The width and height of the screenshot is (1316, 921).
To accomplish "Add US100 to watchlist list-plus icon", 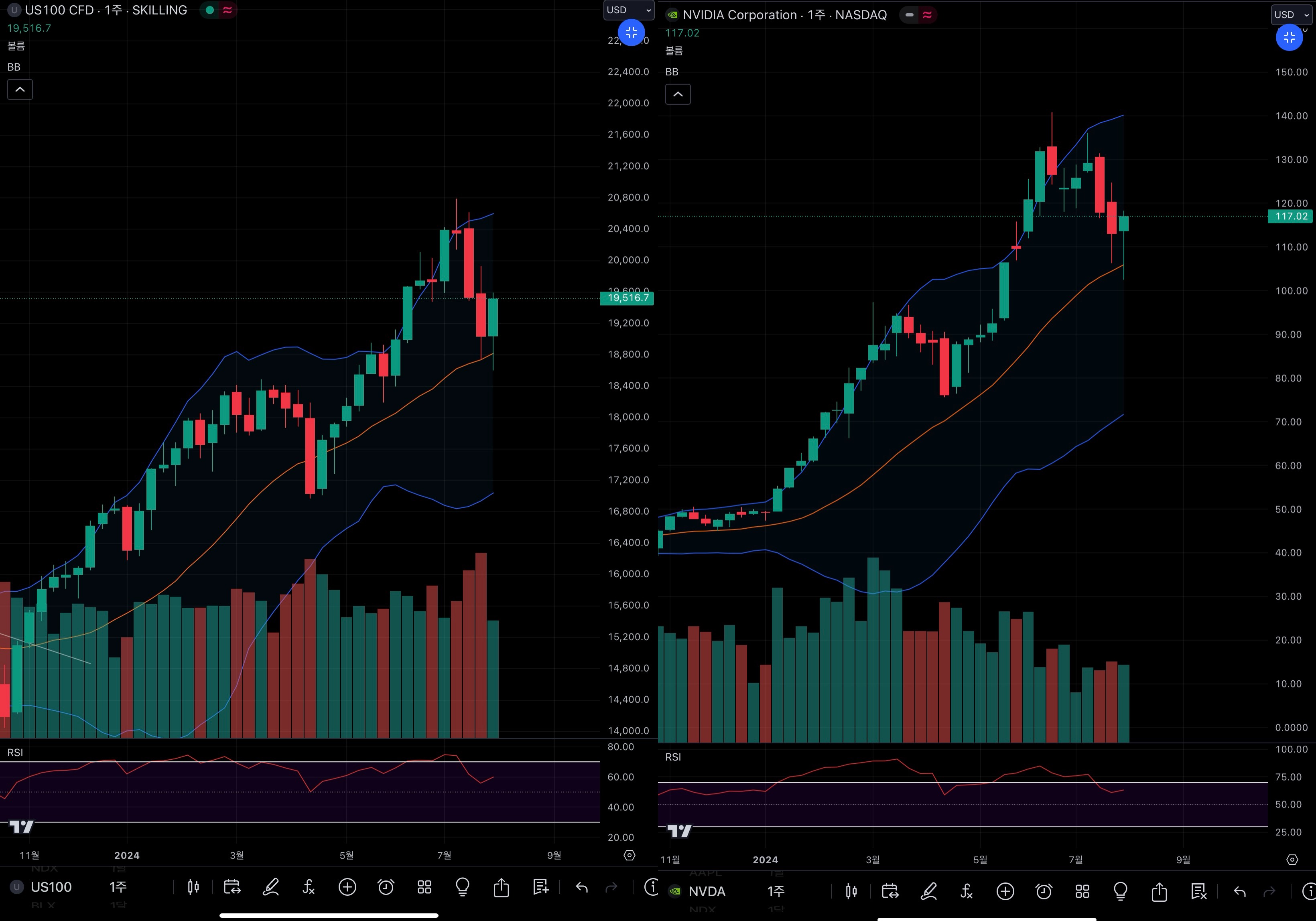I will pyautogui.click(x=540, y=887).
